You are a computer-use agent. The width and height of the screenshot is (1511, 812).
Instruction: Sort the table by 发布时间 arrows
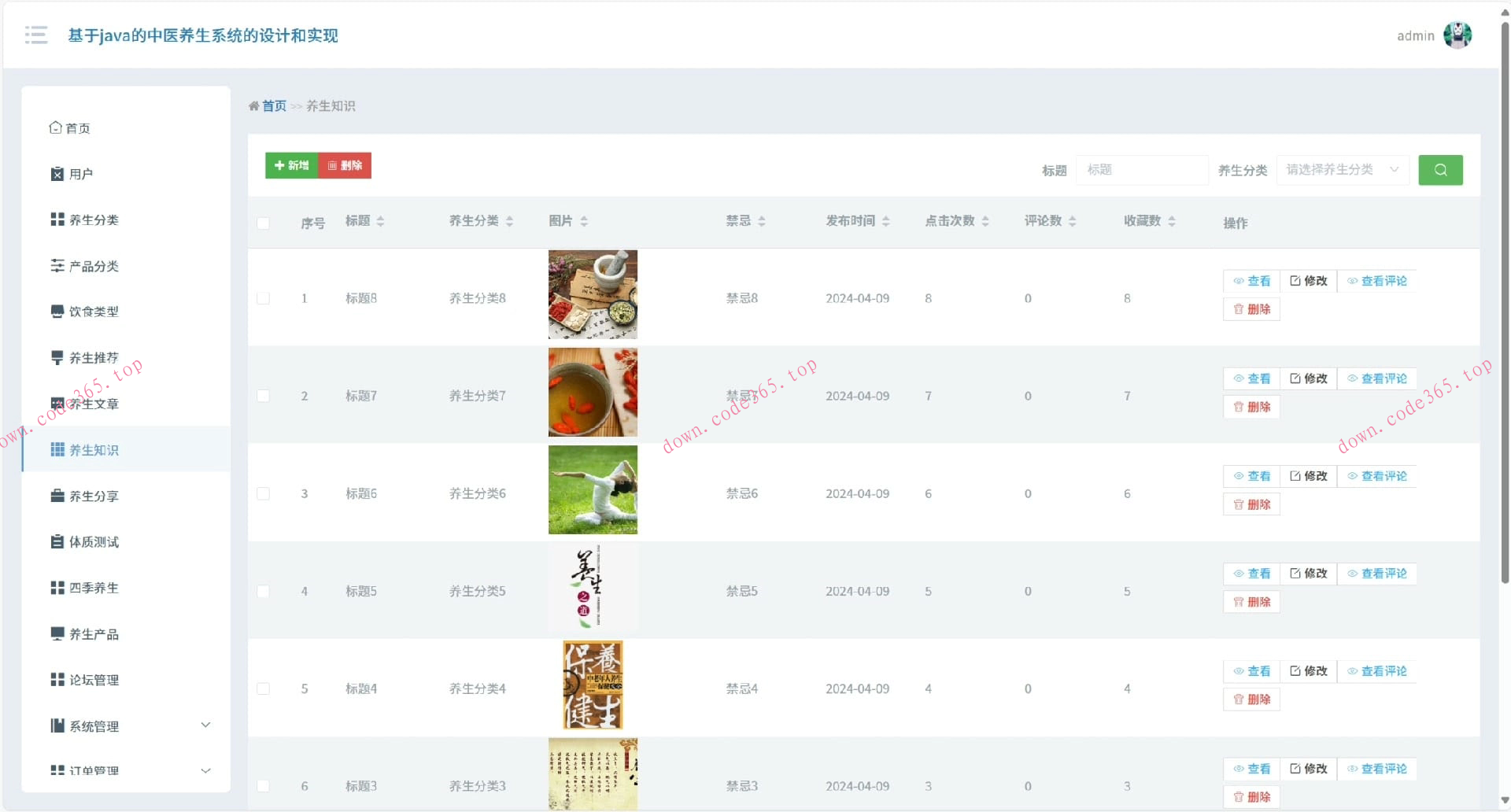[886, 222]
